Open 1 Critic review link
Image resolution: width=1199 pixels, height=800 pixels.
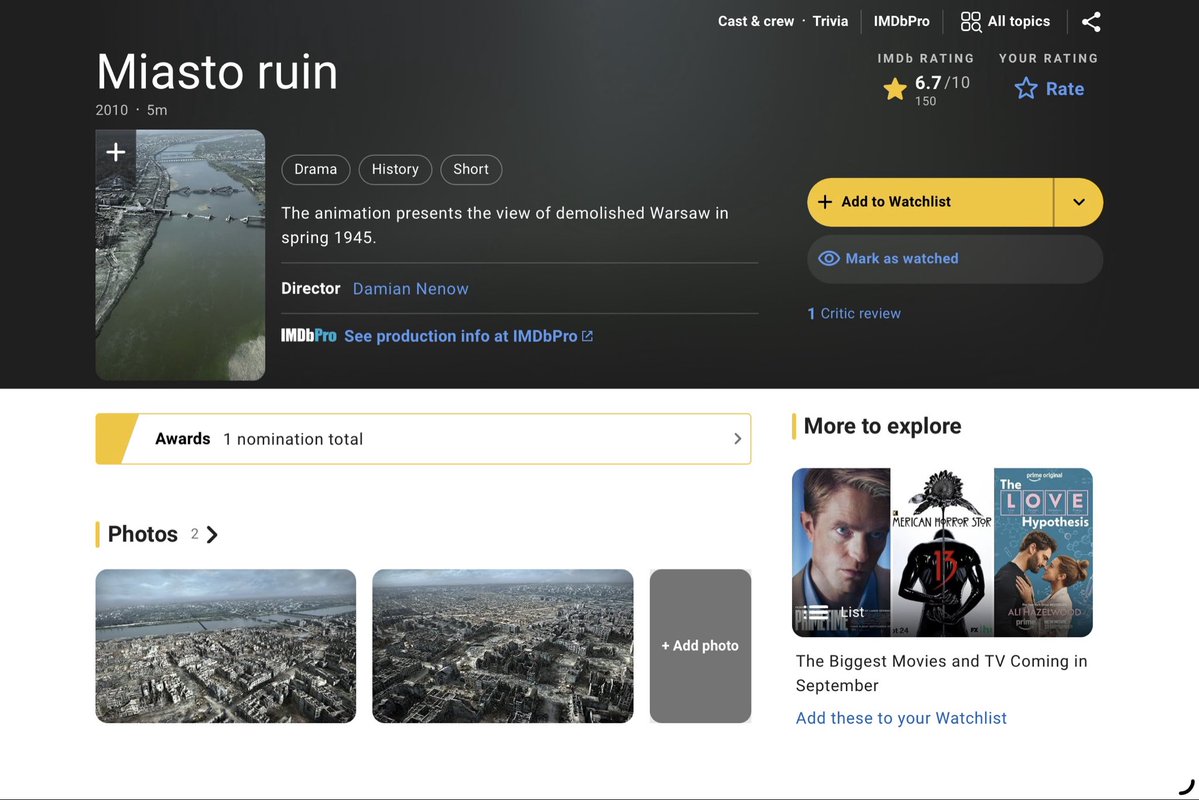tap(854, 313)
